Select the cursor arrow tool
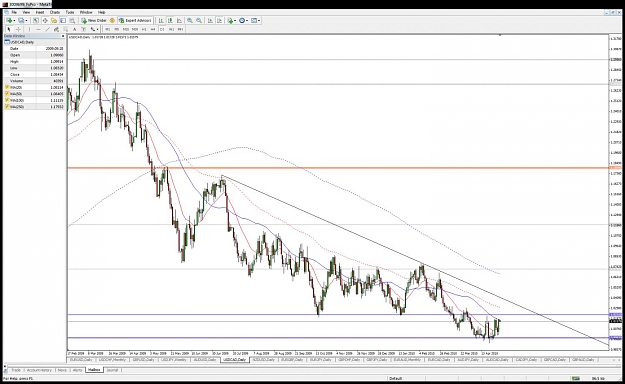The height and width of the screenshot is (384, 625). [x=9, y=29]
